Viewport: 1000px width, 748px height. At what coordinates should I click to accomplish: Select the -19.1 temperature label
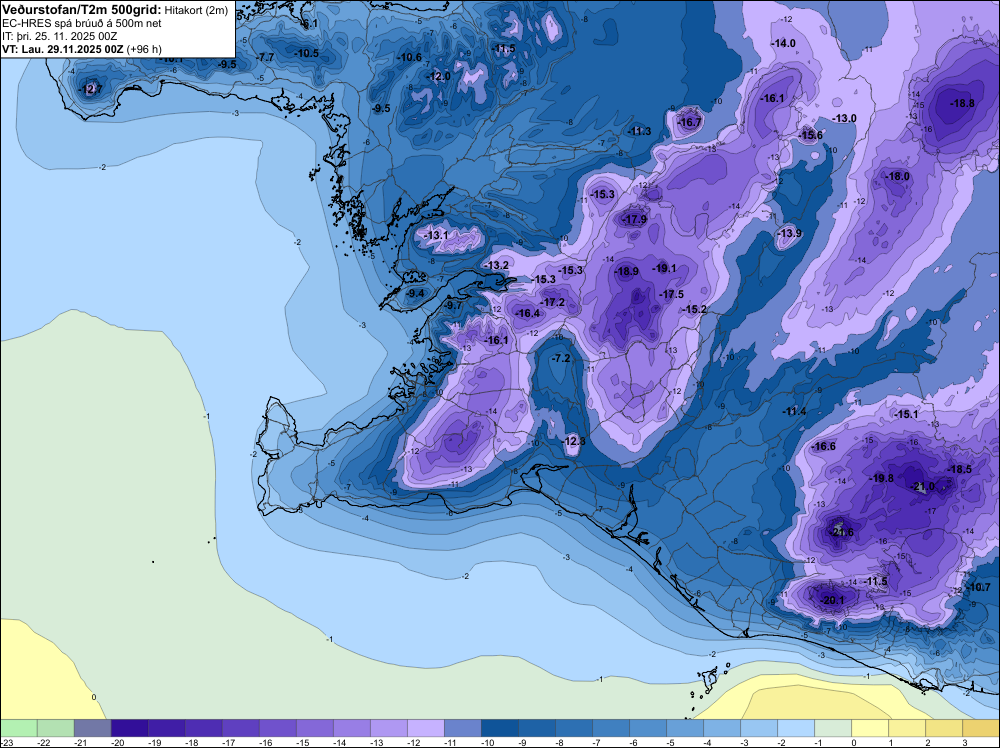(x=664, y=268)
